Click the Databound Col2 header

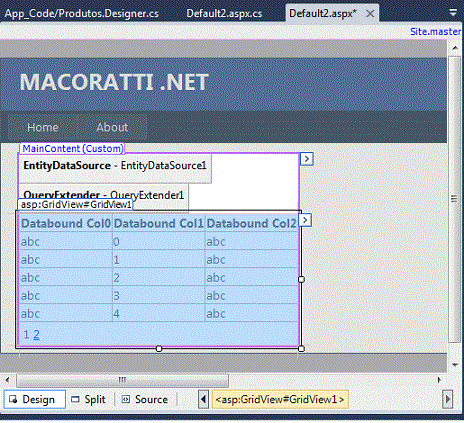click(251, 223)
